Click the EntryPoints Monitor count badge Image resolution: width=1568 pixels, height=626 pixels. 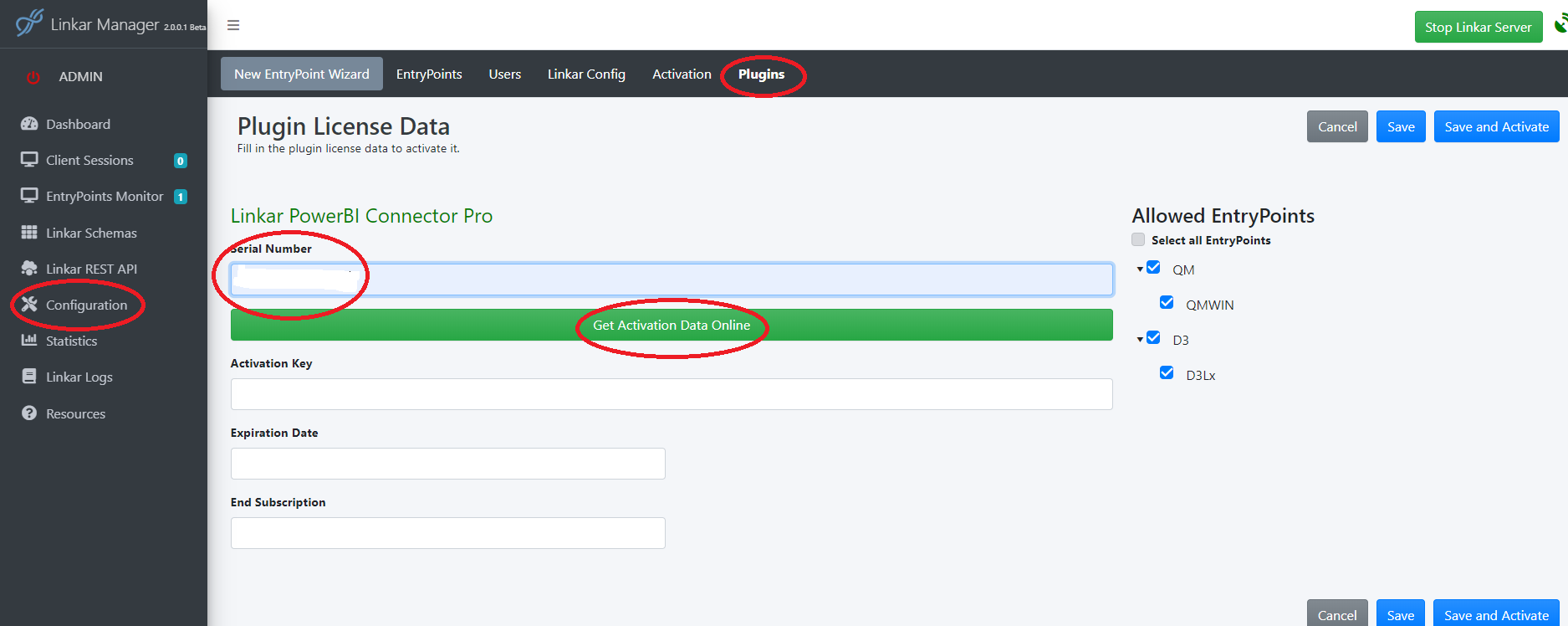click(180, 197)
